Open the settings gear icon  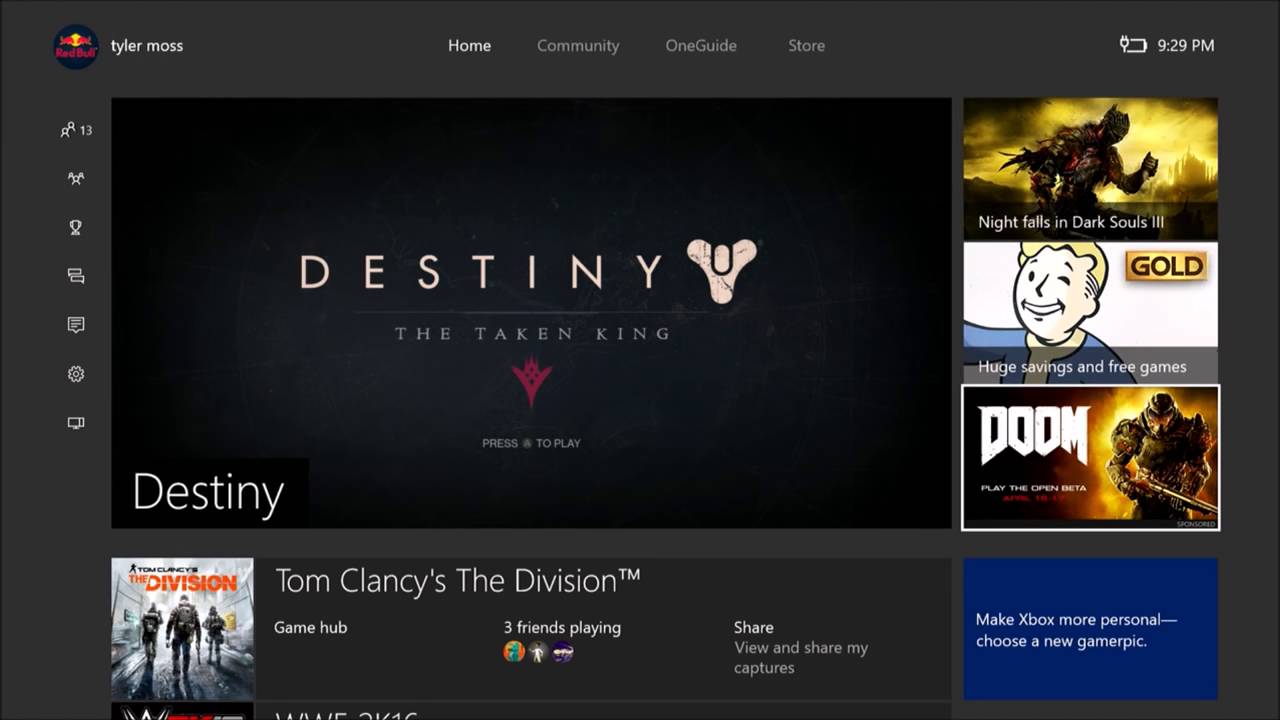coord(76,374)
